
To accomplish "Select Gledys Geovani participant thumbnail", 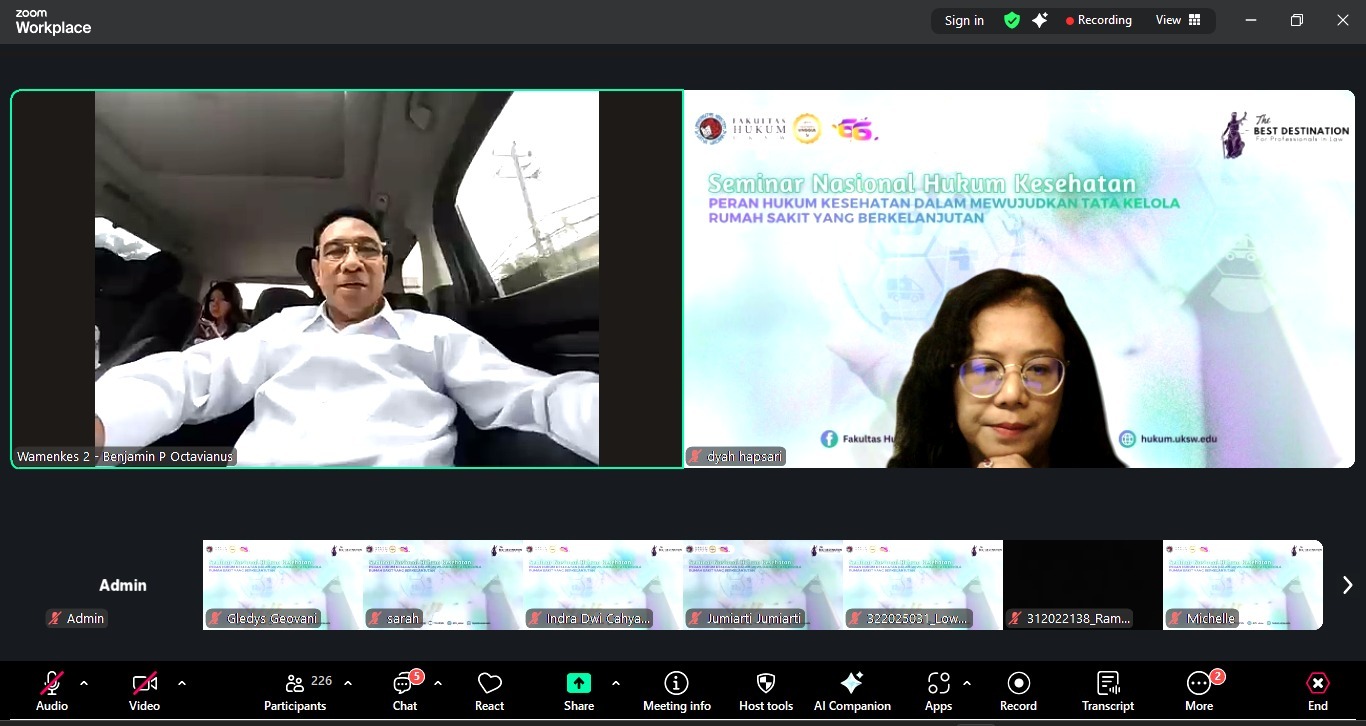I will [x=283, y=585].
